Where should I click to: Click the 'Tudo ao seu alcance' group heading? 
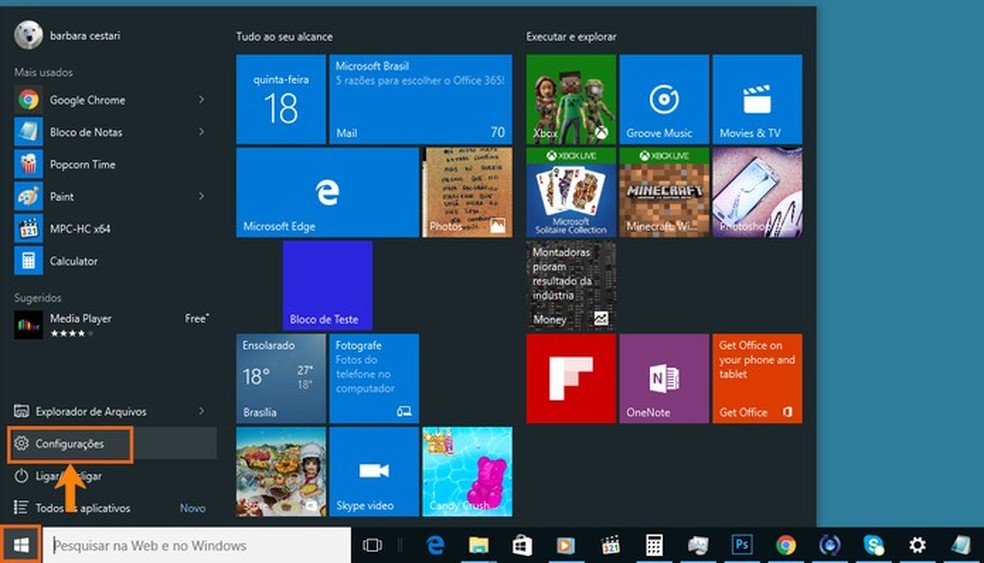(284, 36)
